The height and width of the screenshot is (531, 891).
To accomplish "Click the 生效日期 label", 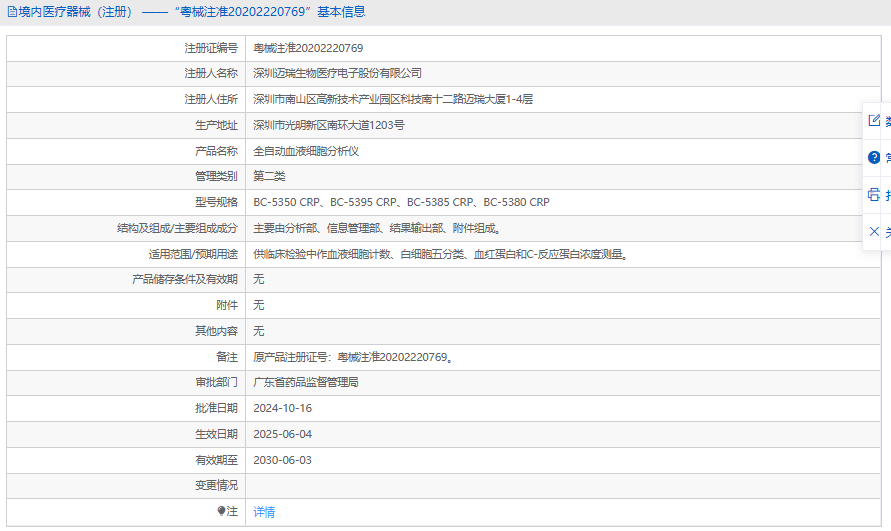I will click(216, 434).
